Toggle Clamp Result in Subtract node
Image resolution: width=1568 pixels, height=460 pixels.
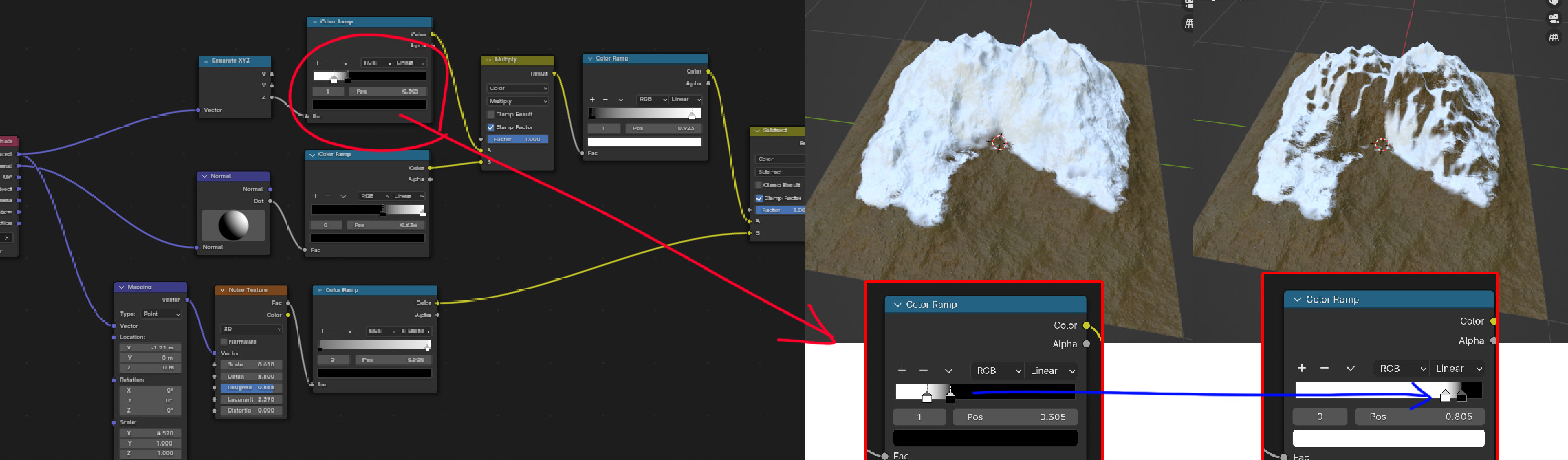click(x=759, y=185)
